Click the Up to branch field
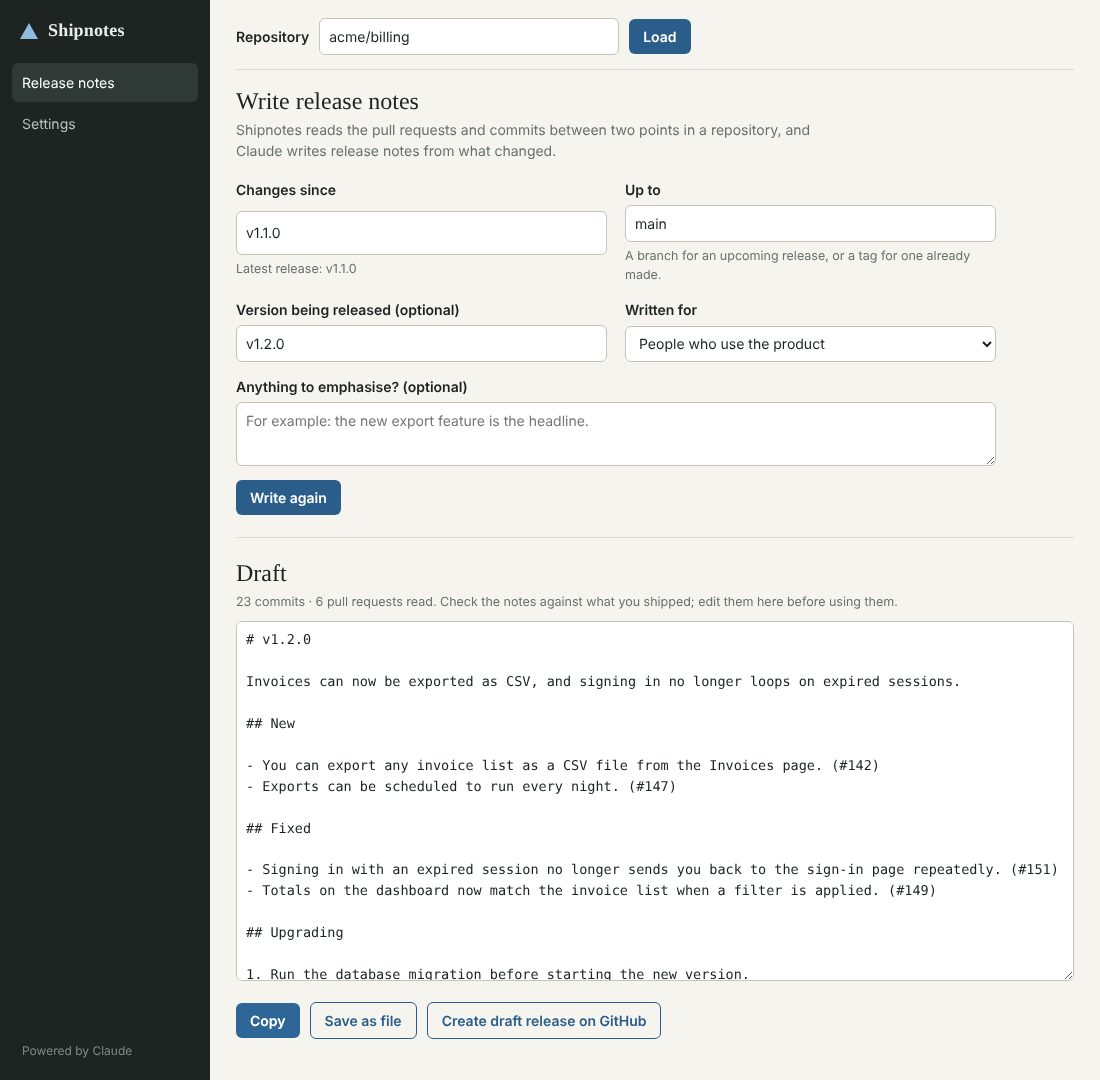This screenshot has height=1080, width=1100. 810,224
